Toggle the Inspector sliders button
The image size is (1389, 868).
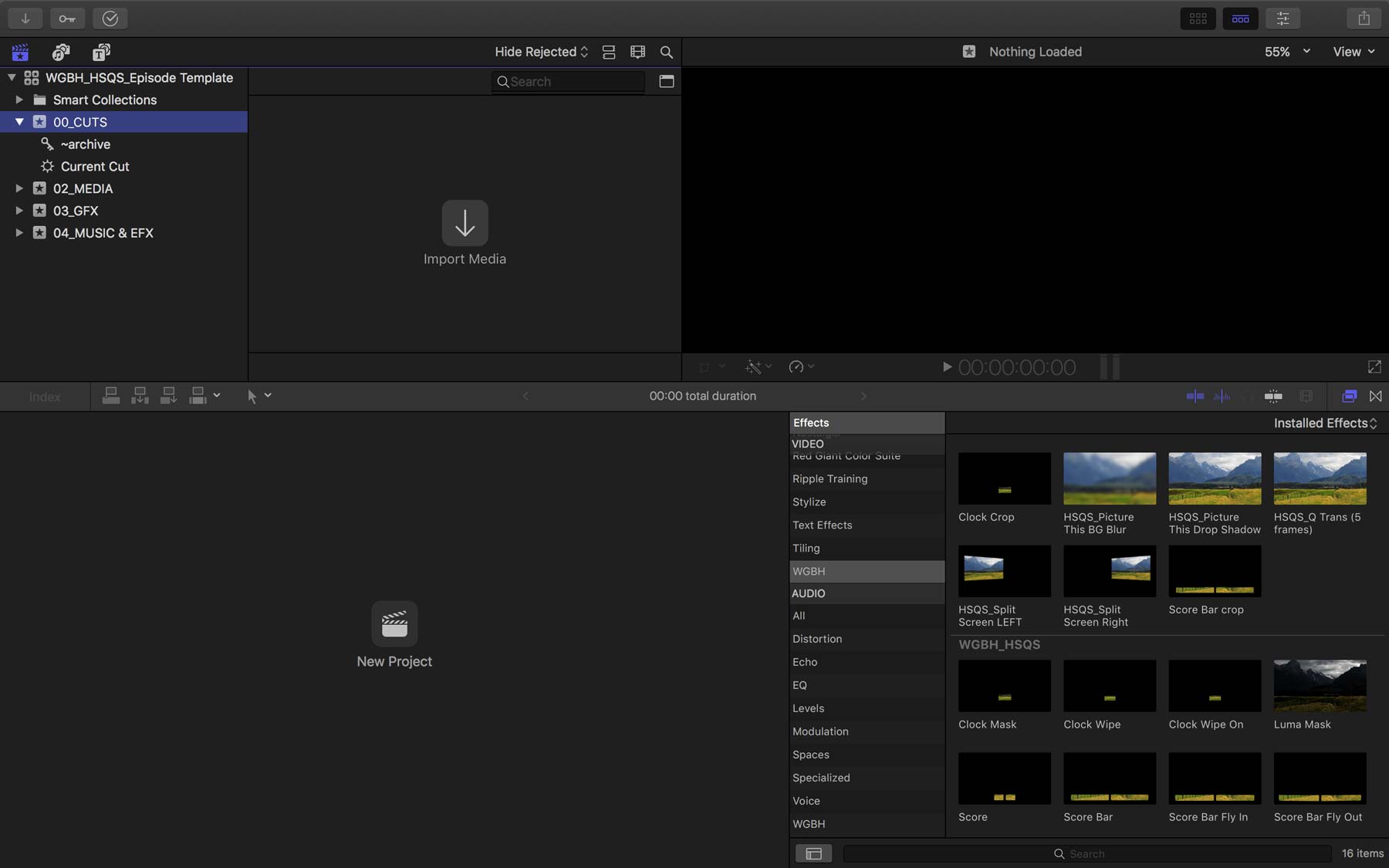coord(1283,19)
